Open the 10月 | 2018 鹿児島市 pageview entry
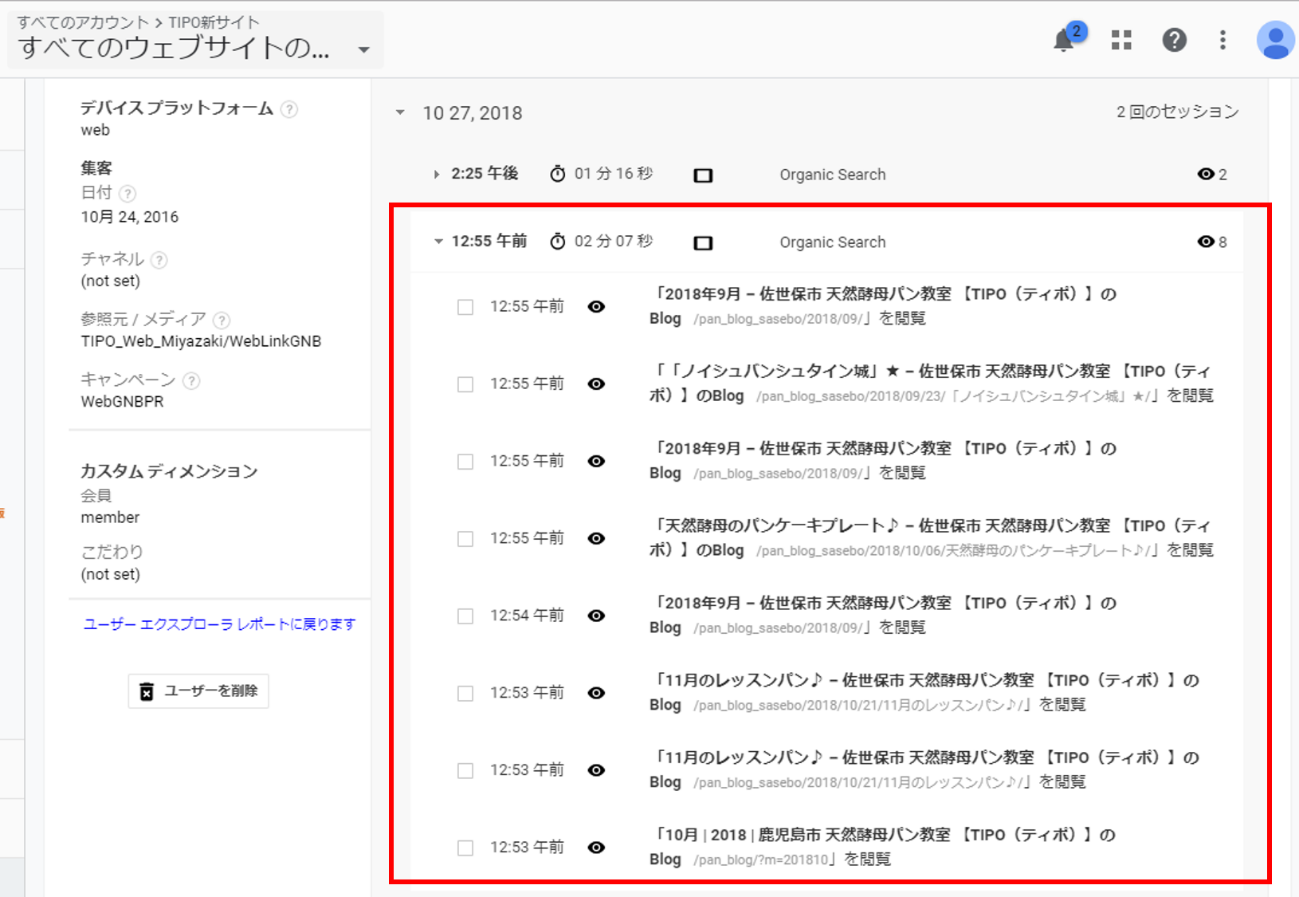The image size is (1299, 897). pyautogui.click(x=883, y=846)
